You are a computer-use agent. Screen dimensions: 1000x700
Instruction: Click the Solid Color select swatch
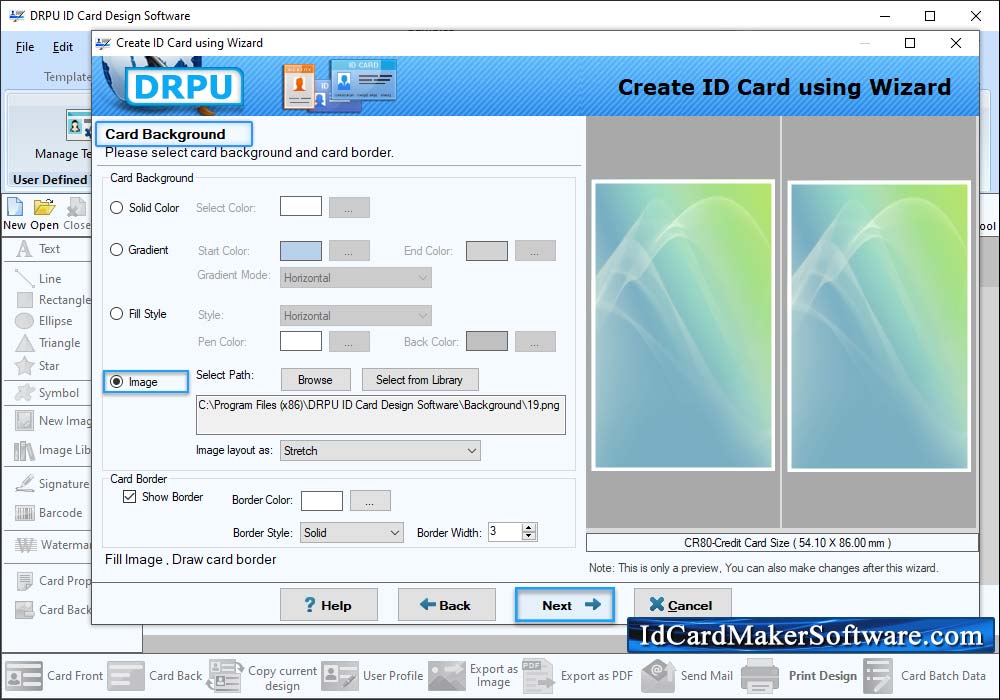click(300, 207)
